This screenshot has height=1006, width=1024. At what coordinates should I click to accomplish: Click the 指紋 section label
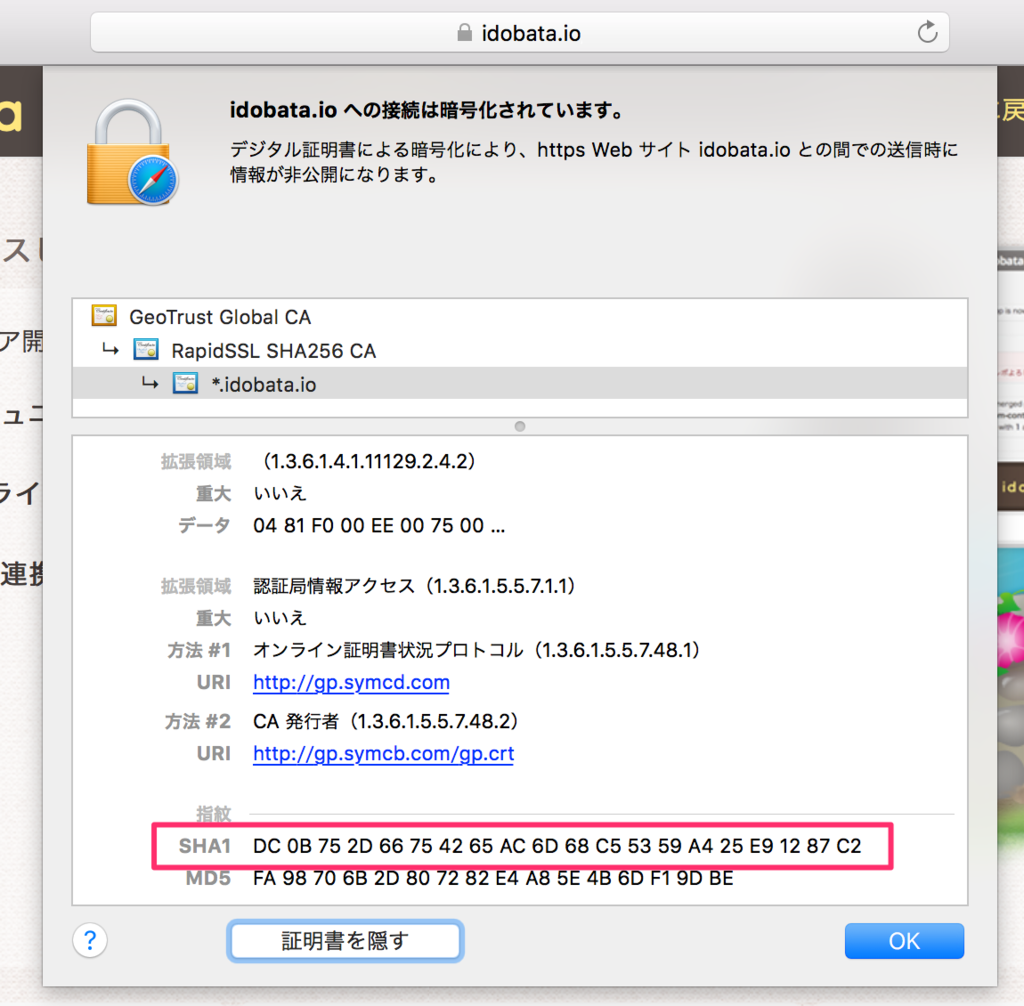coord(214,814)
